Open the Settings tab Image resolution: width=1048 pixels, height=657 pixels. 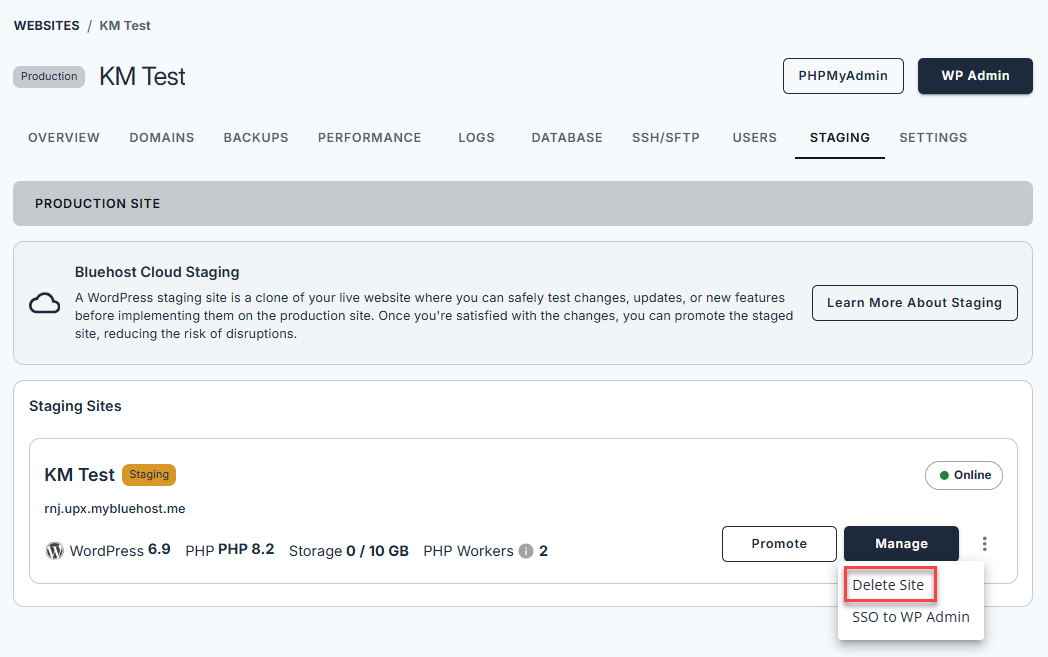click(x=933, y=138)
